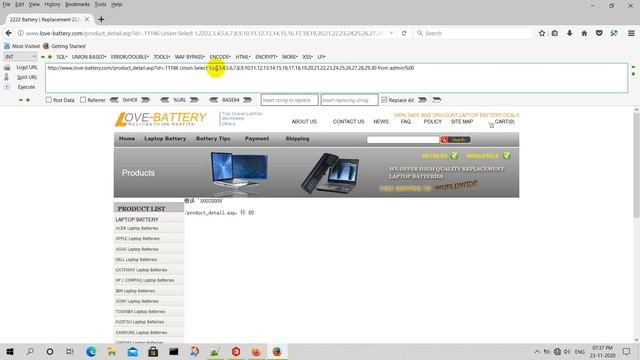Expand the ENCODE menu
Image resolution: width=640 pixels, height=360 pixels.
click(220, 57)
